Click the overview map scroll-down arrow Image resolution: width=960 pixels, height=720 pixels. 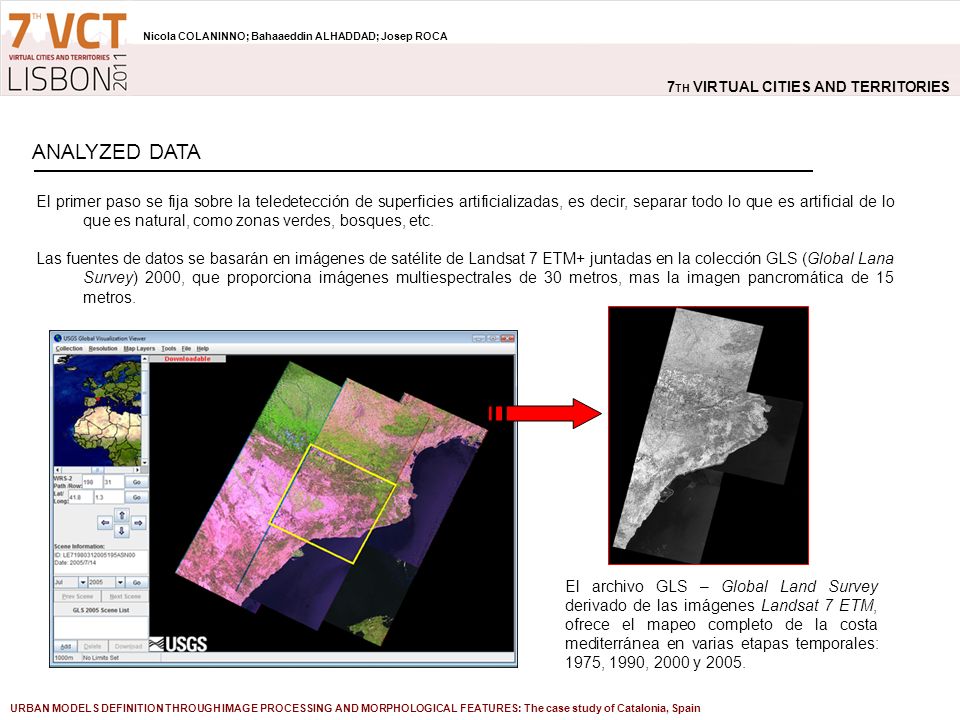coord(144,463)
